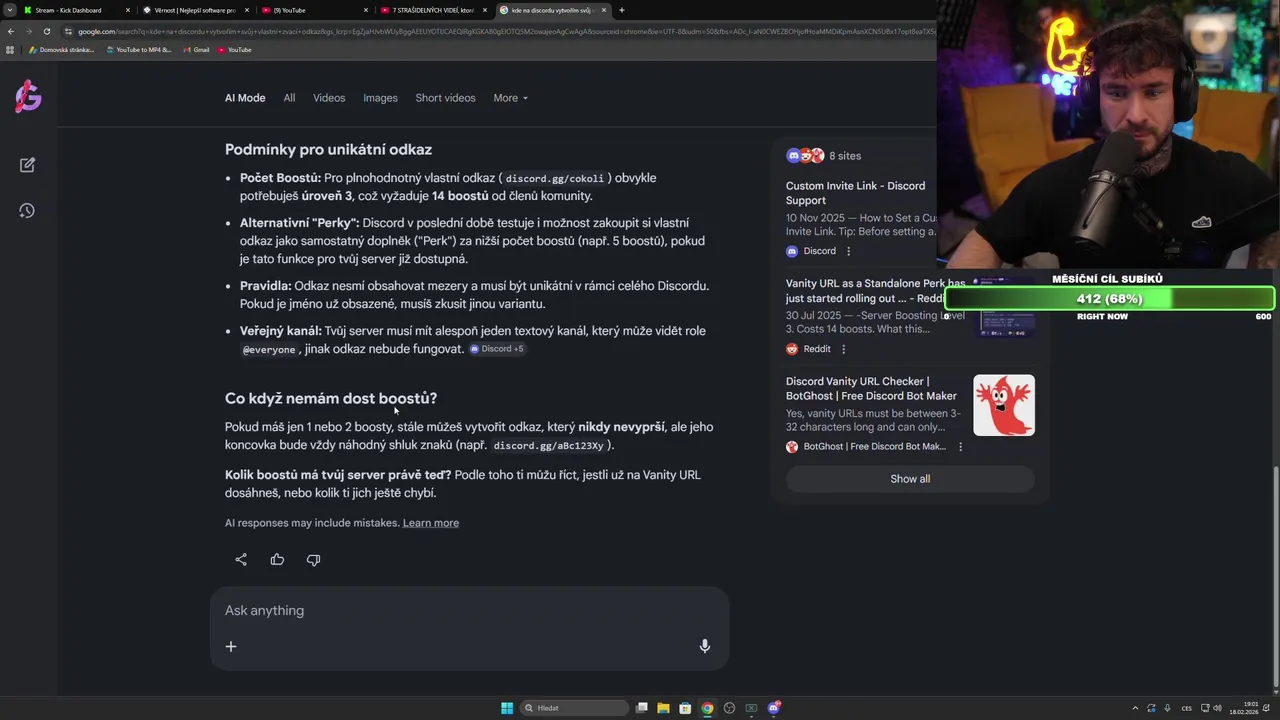Open Task View on the taskbar

pyautogui.click(x=642, y=708)
